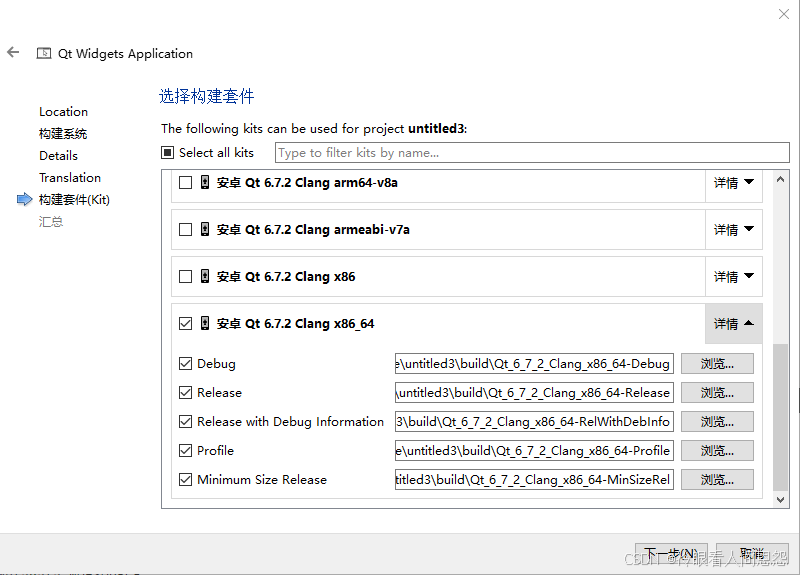The height and width of the screenshot is (575, 800).
Task: Click the 下一步(N) next button
Action: pos(671,554)
